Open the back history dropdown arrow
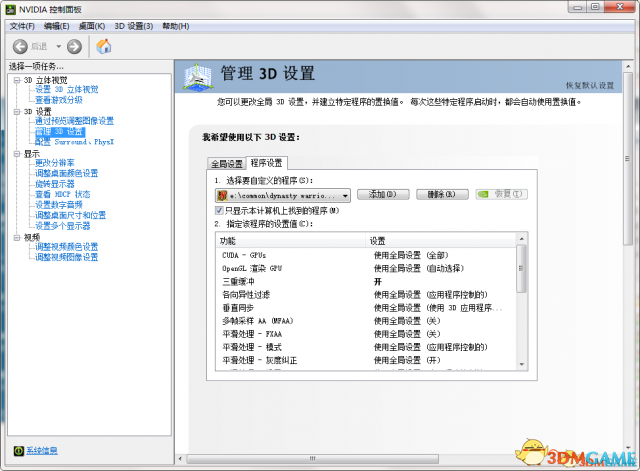 tap(58, 47)
